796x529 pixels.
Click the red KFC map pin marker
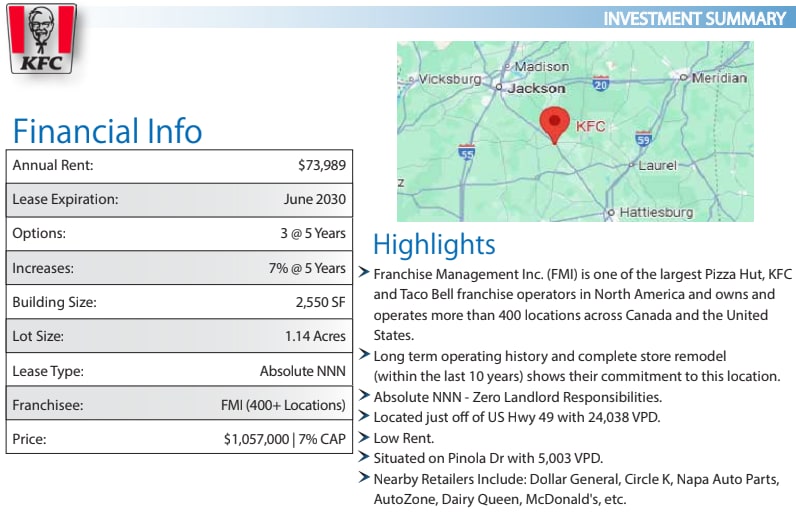(555, 124)
